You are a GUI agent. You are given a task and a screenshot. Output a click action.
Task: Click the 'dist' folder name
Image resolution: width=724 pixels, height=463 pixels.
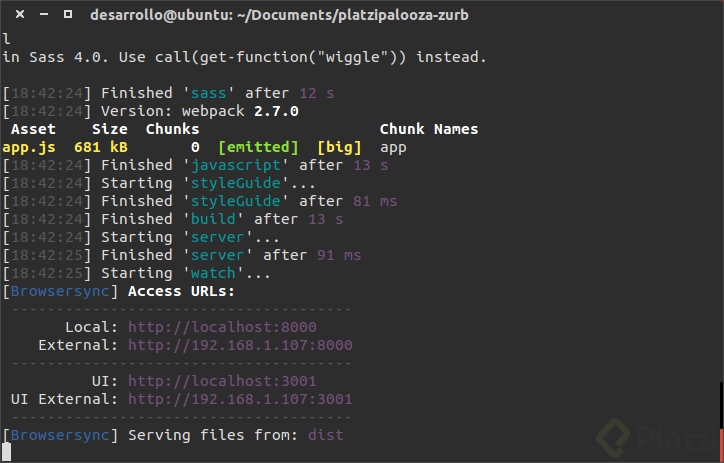point(326,435)
